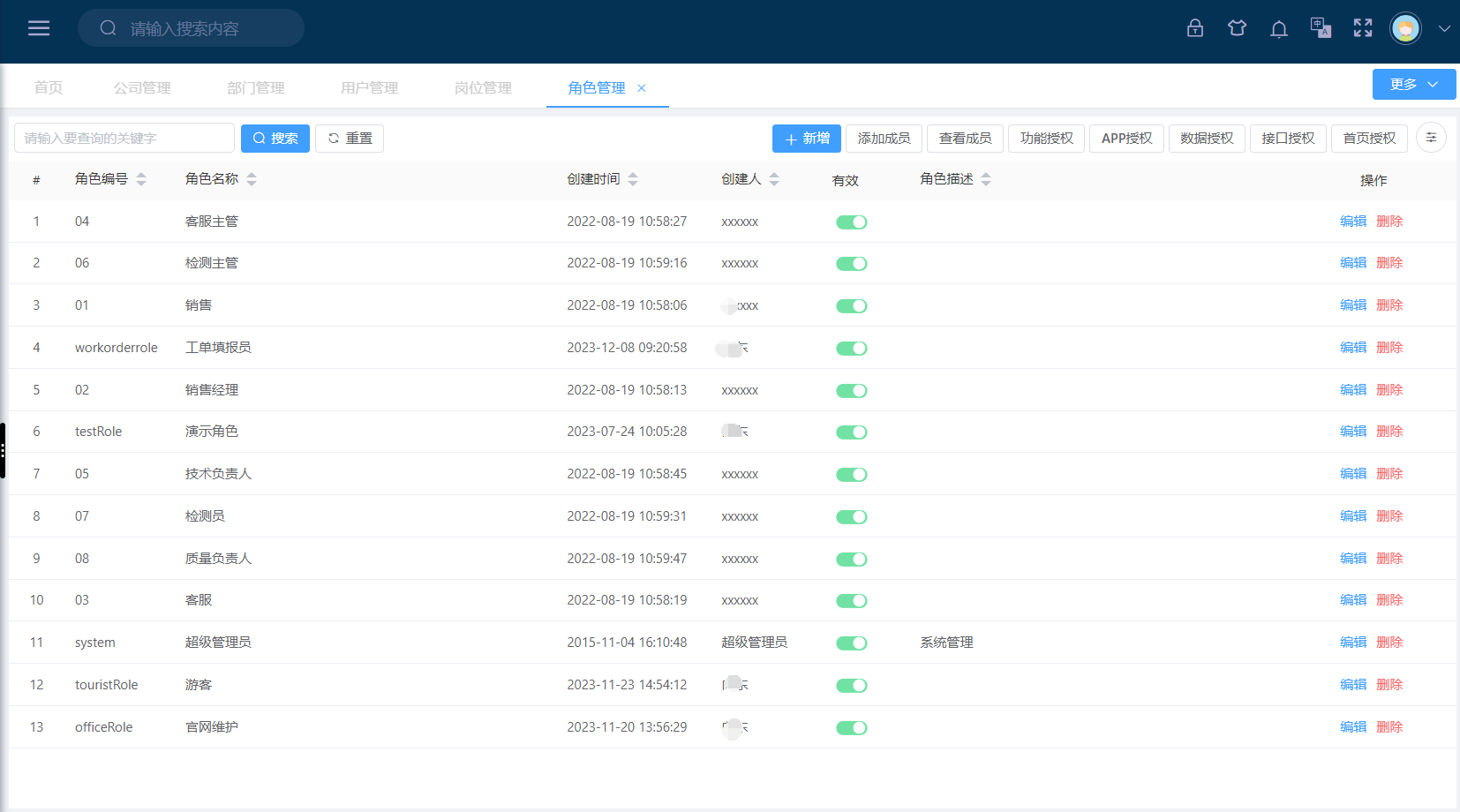The height and width of the screenshot is (812, 1460).
Task: Switch to 岗位管理 tab
Action: pos(484,87)
